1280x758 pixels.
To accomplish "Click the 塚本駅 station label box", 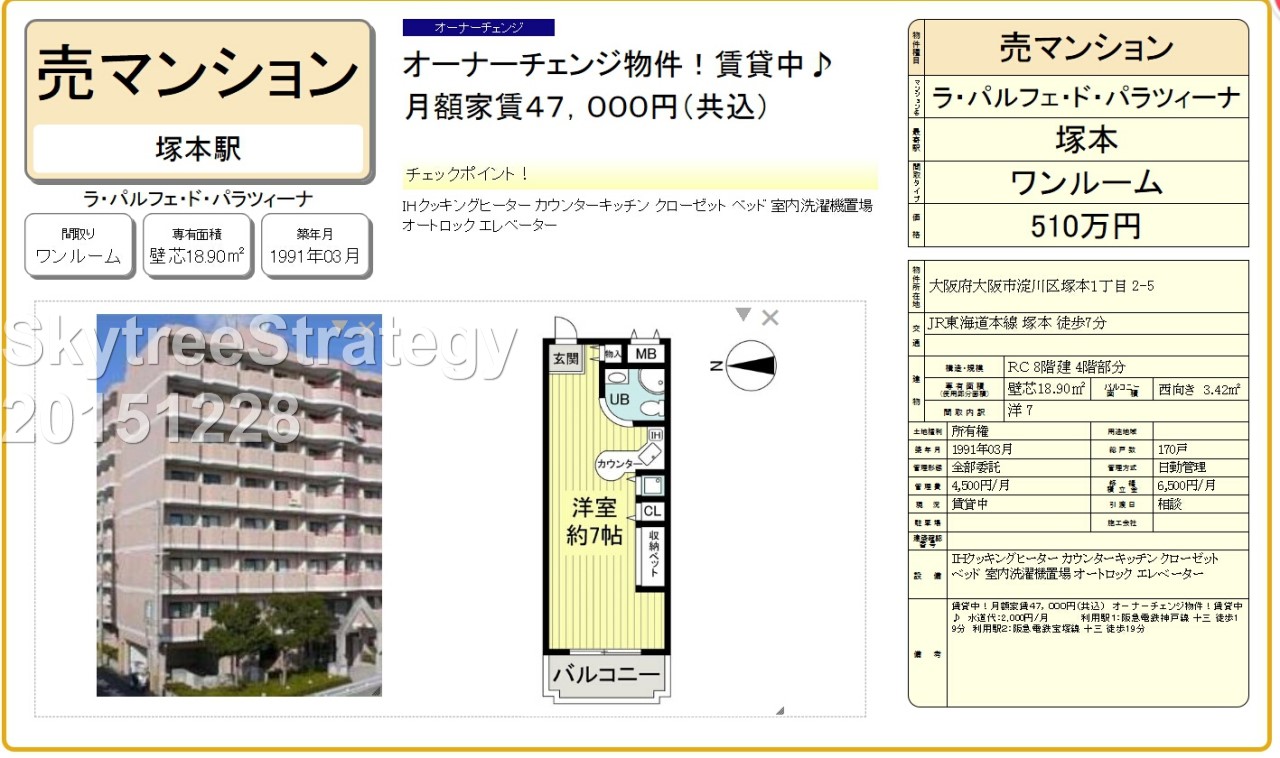I will point(198,149).
